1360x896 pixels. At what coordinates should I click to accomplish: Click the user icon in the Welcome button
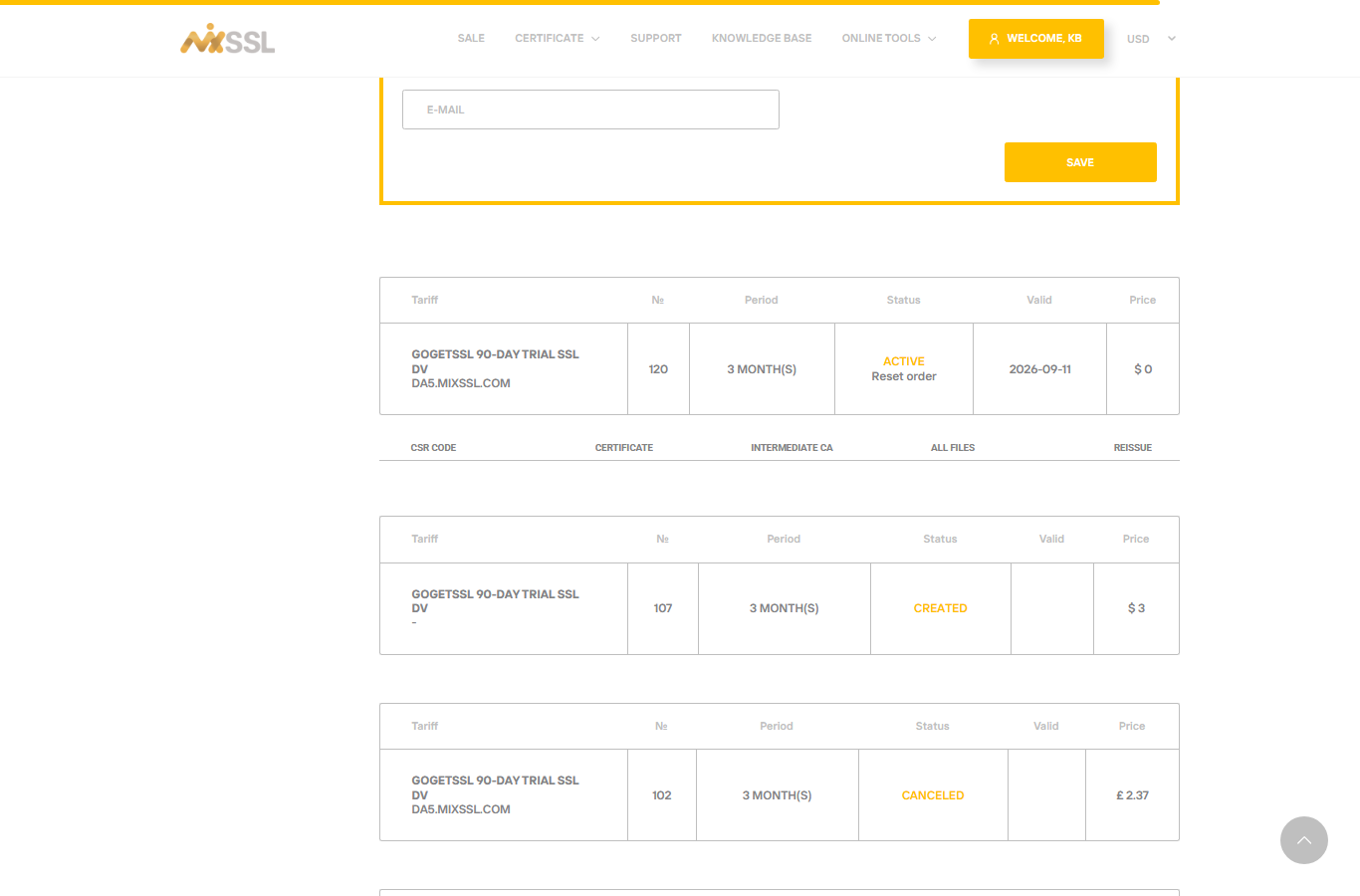point(994,39)
